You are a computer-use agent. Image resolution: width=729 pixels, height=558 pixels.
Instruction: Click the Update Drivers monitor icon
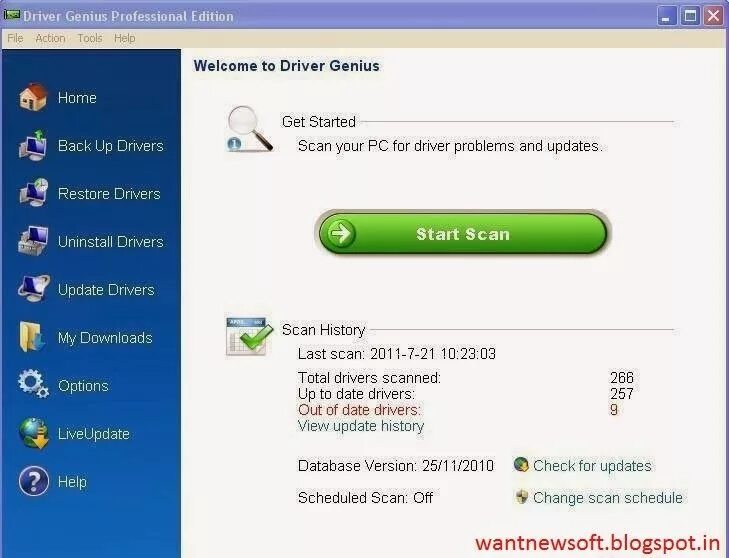coord(33,289)
